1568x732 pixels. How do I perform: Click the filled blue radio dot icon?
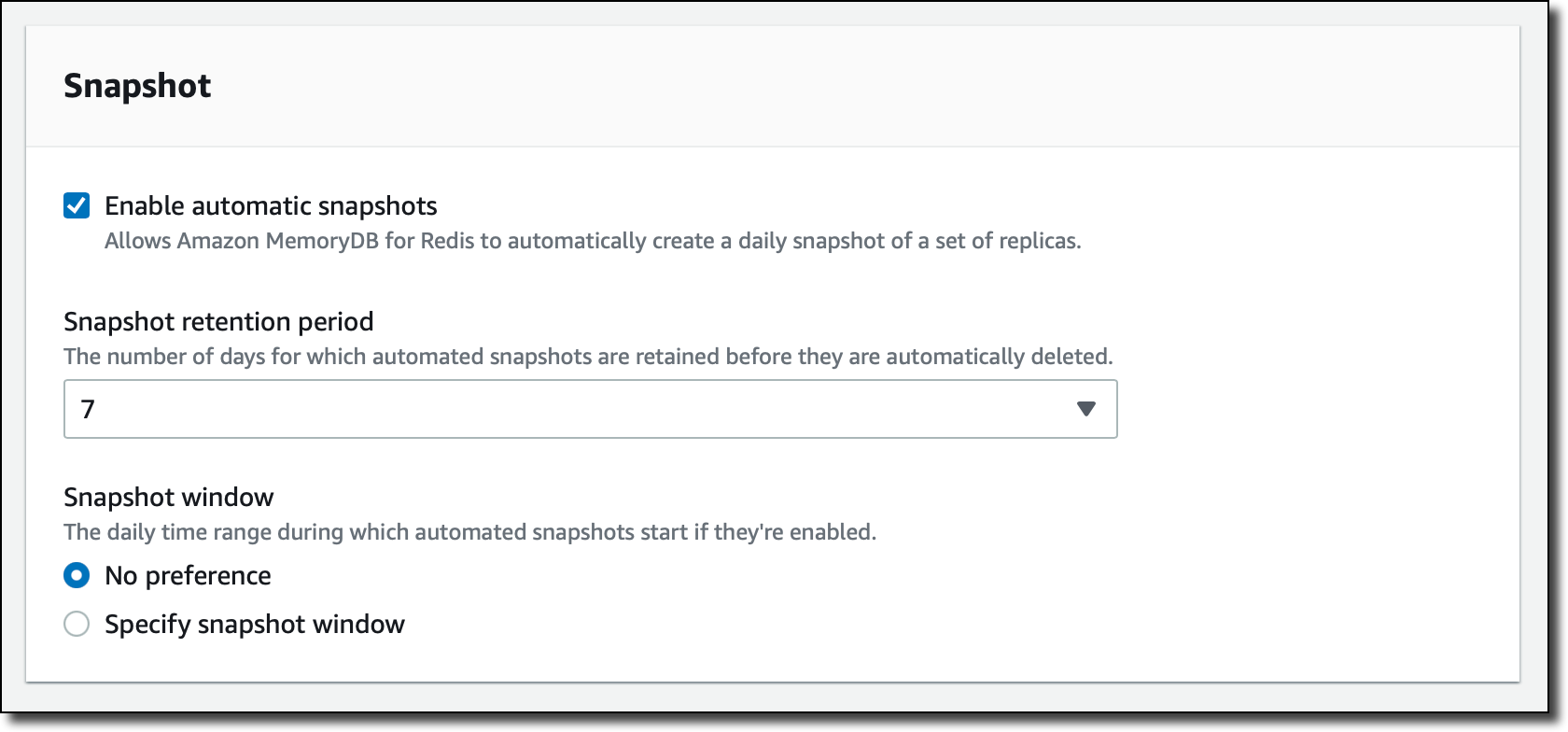(x=77, y=575)
